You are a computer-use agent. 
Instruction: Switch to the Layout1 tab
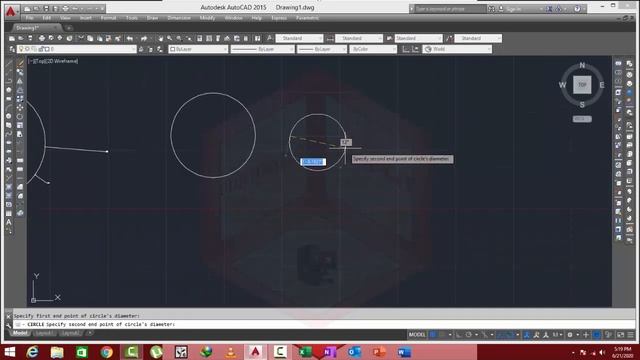pos(44,333)
